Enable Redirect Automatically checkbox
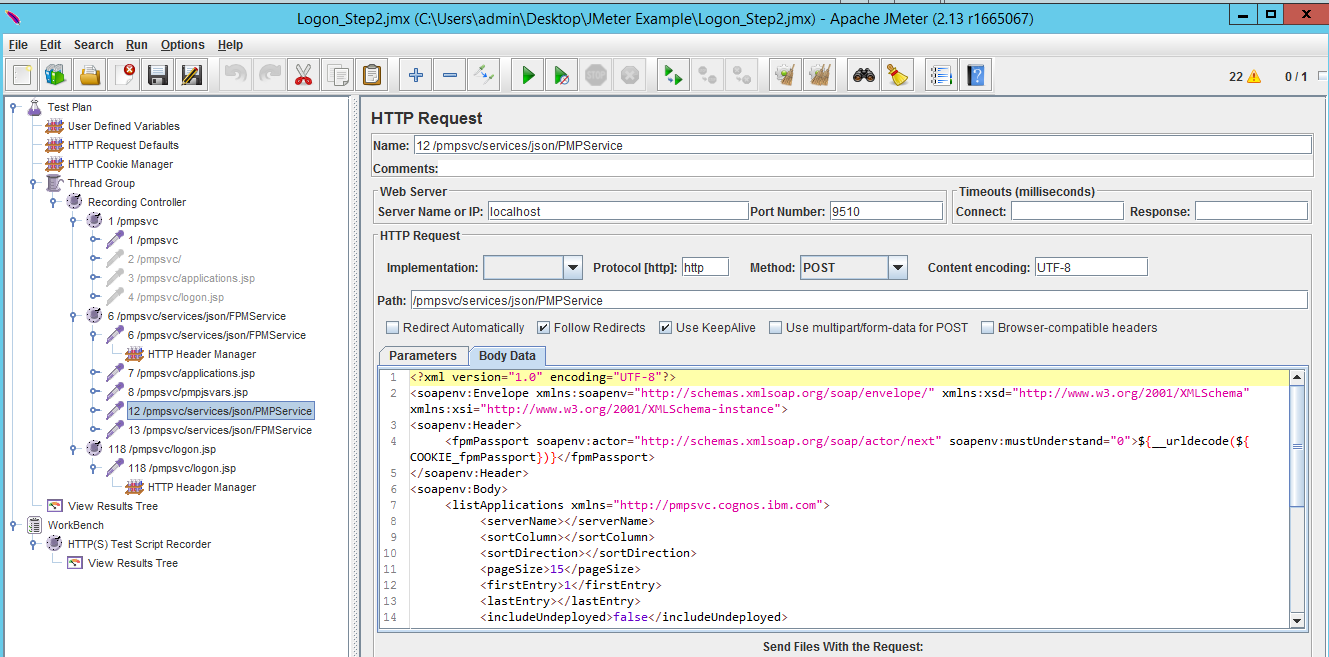 tap(392, 327)
